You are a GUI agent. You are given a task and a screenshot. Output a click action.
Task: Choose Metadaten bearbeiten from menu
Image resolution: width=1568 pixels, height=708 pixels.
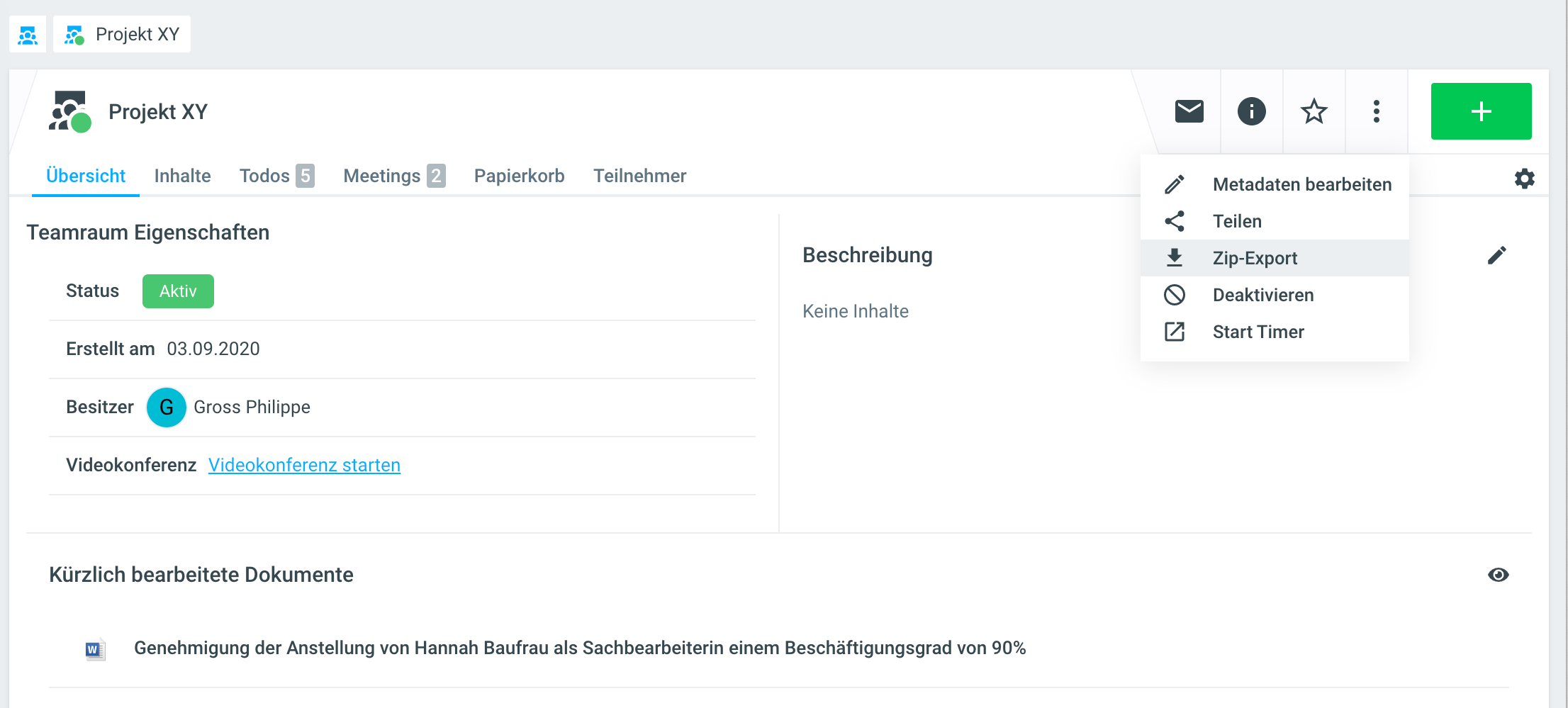point(1301,184)
